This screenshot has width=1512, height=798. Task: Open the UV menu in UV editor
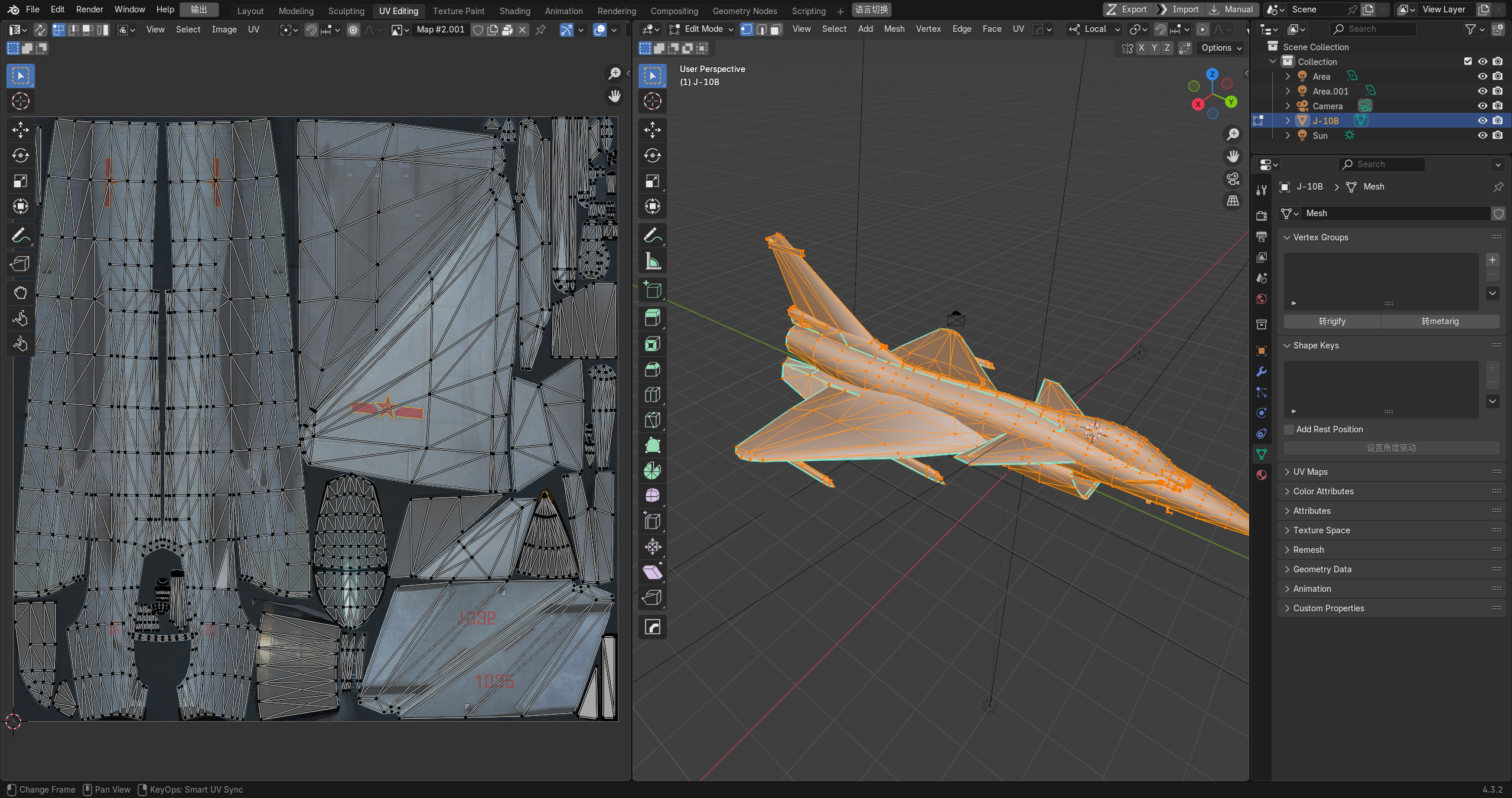coord(253,30)
